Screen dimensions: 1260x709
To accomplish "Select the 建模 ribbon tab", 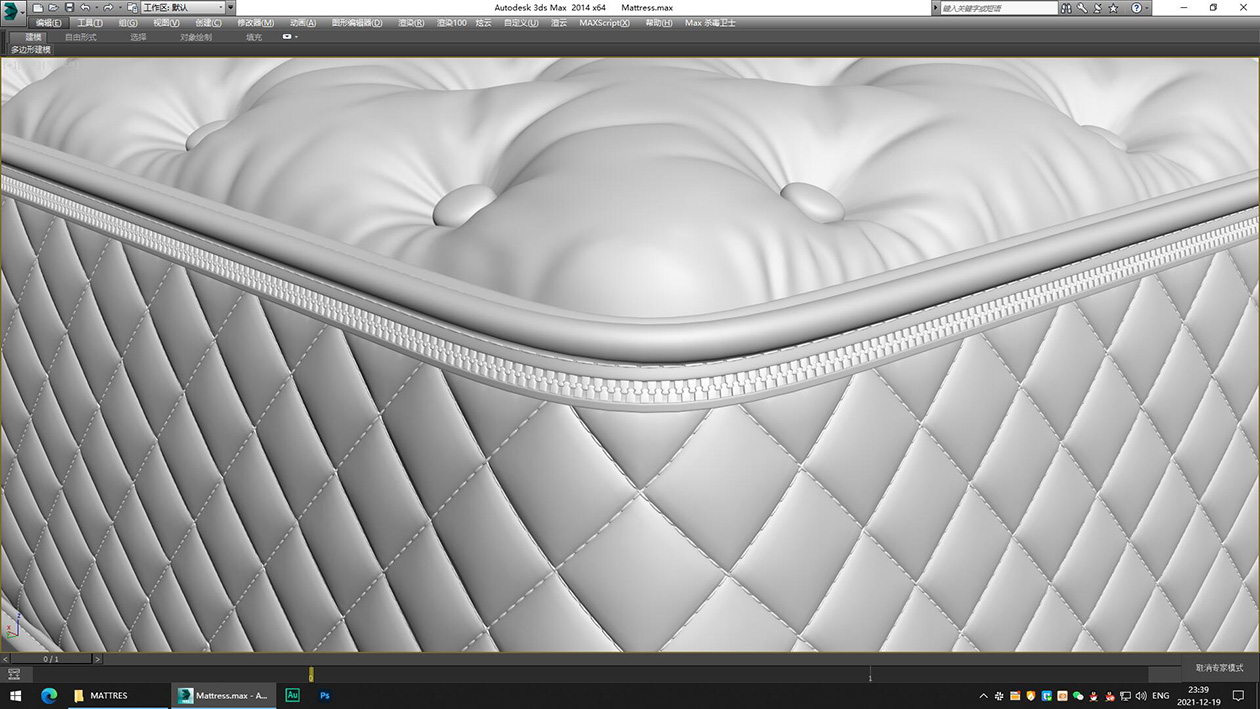I will tap(33, 37).
